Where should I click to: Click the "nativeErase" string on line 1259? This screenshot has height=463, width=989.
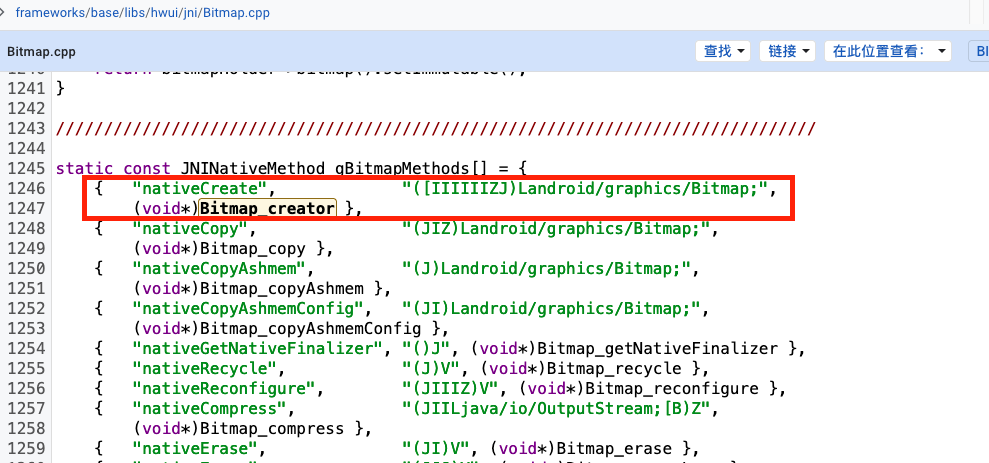(195, 449)
